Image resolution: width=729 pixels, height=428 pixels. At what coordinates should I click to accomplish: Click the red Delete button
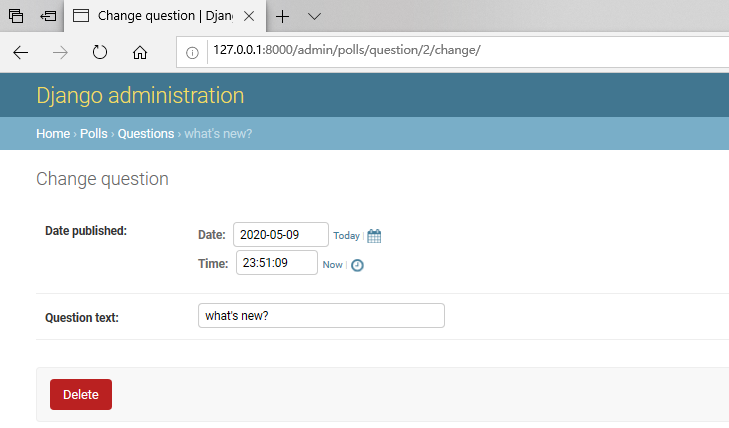[81, 395]
